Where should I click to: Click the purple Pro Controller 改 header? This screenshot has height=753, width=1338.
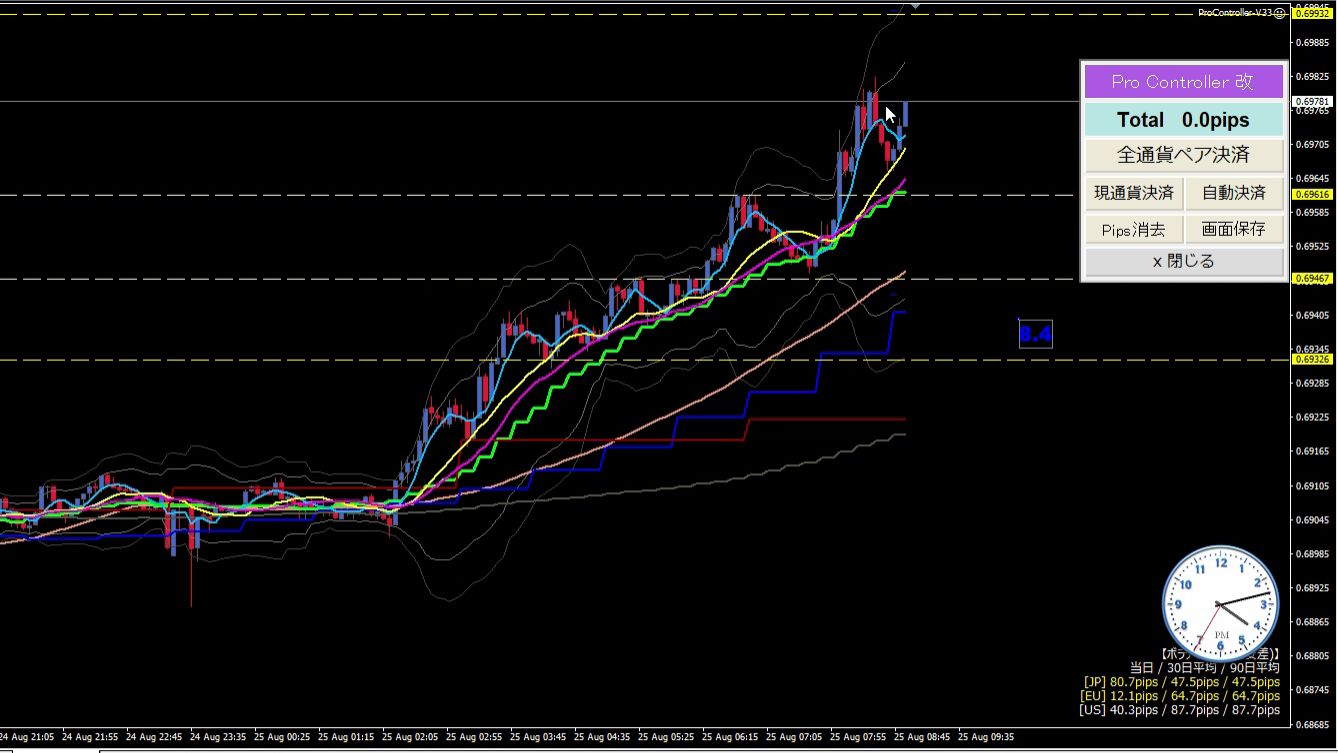pos(1184,82)
